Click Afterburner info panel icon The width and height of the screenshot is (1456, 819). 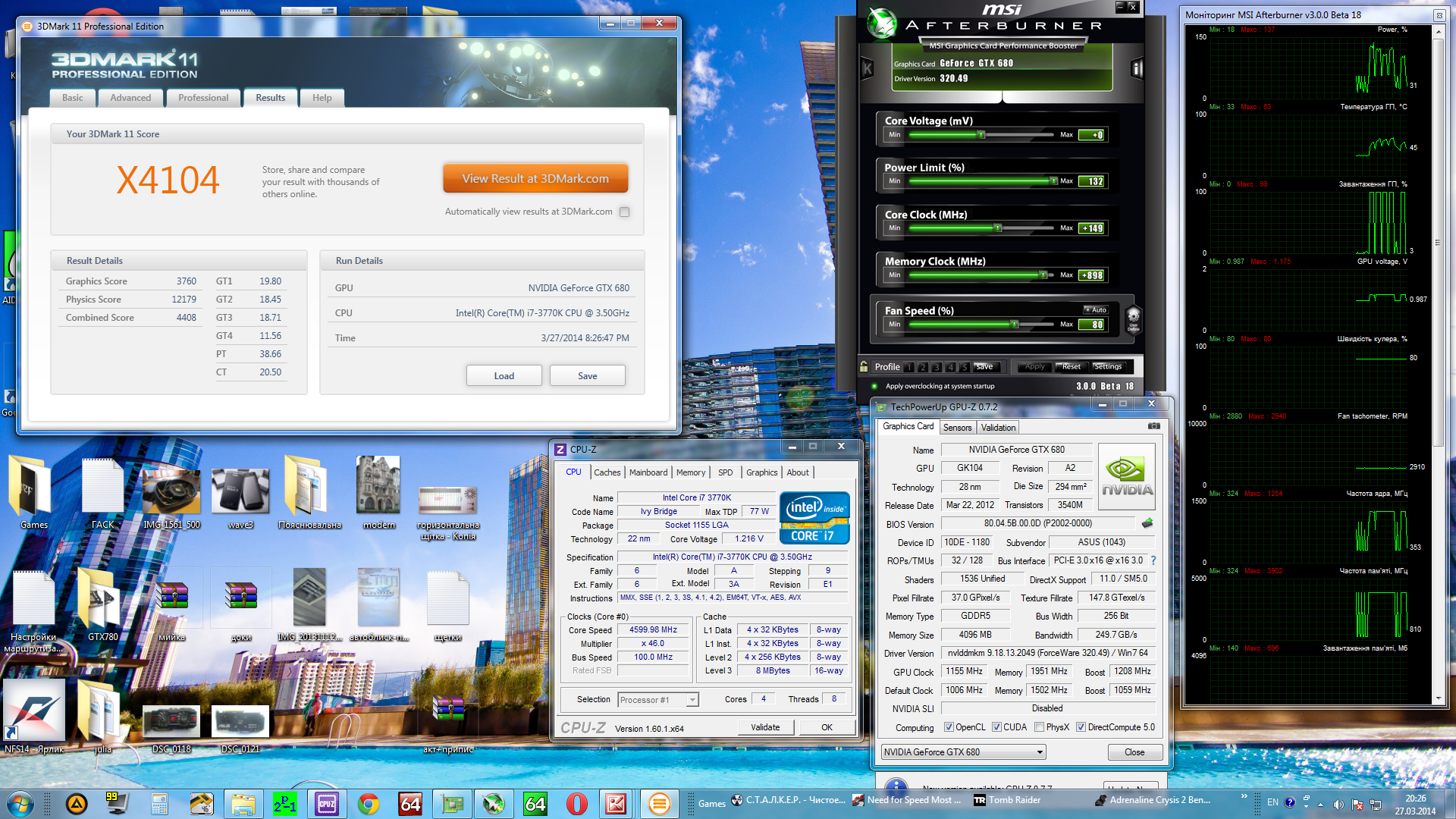coord(1137,69)
